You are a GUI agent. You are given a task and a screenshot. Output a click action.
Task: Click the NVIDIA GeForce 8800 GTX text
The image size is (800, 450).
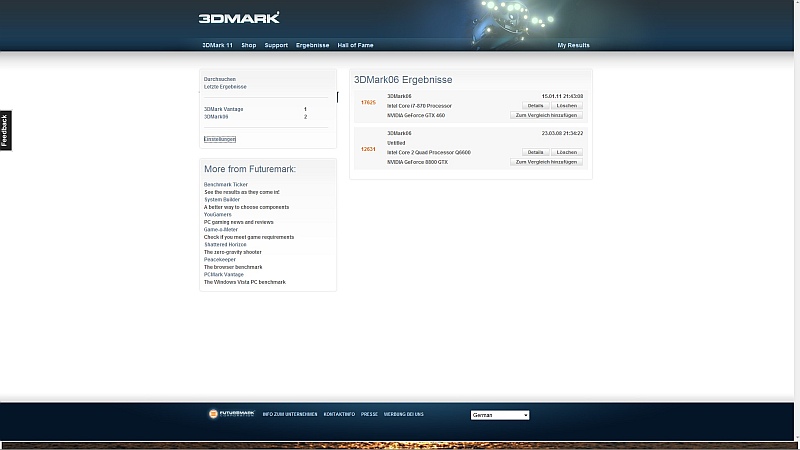tap(417, 162)
